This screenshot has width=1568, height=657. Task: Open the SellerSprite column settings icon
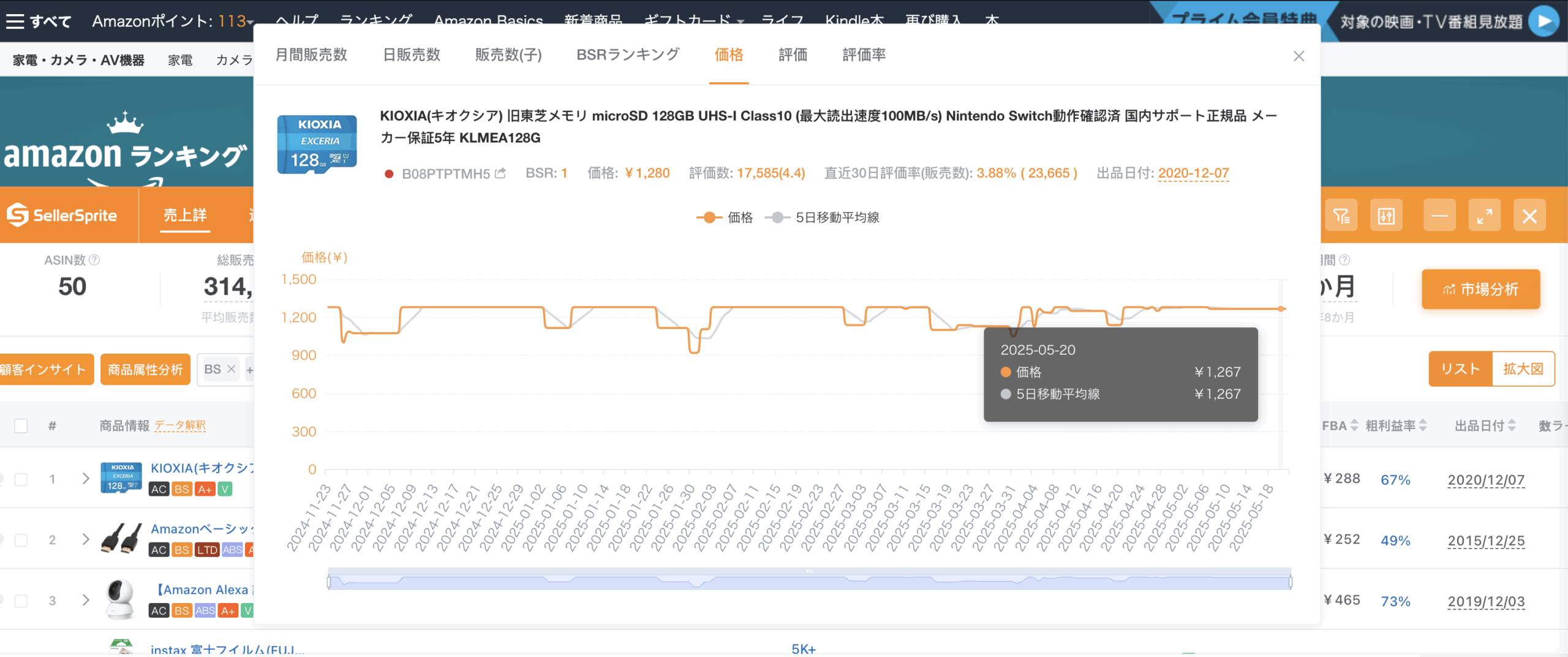[x=1386, y=215]
